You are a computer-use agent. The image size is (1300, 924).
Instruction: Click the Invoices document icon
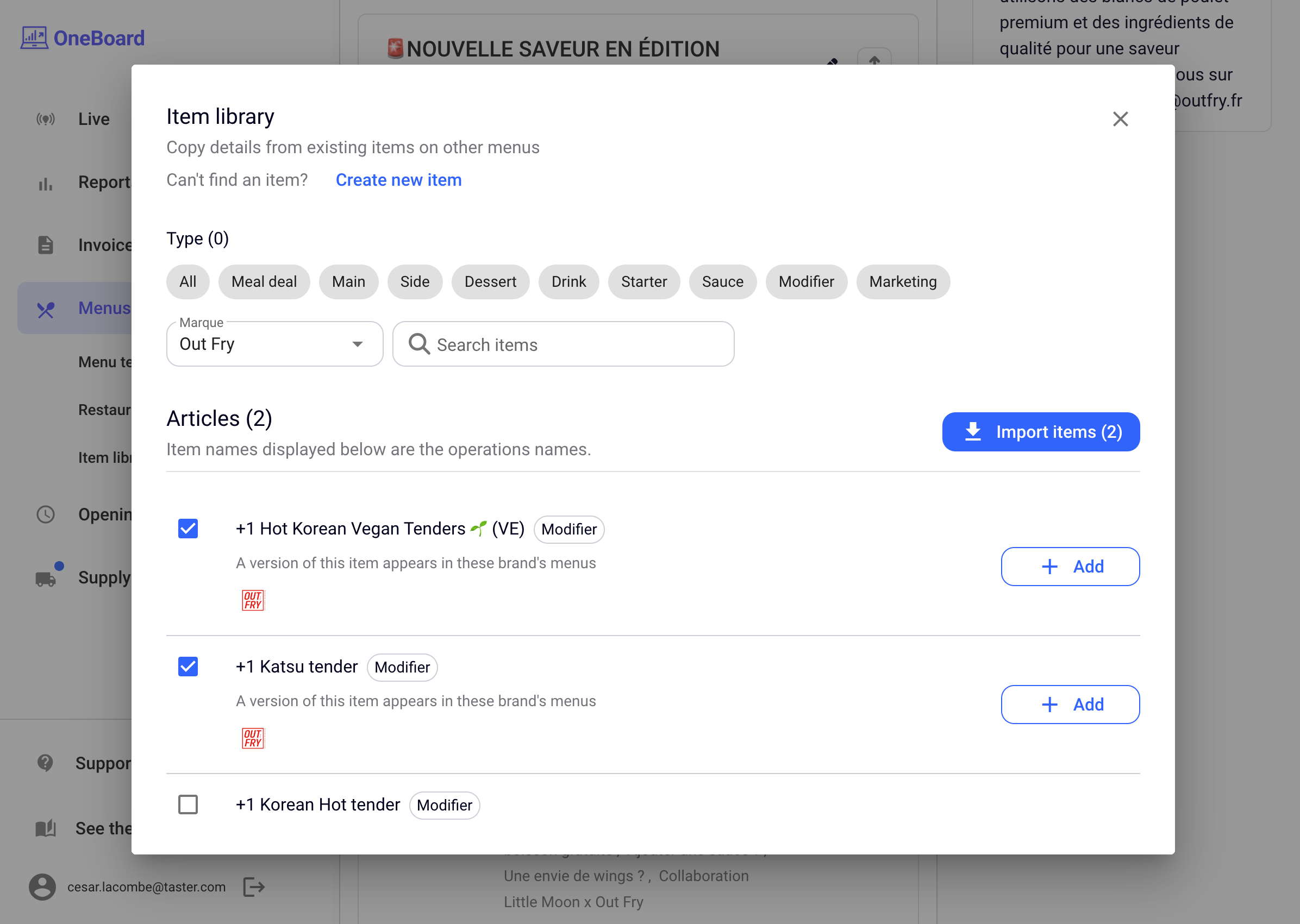point(46,244)
